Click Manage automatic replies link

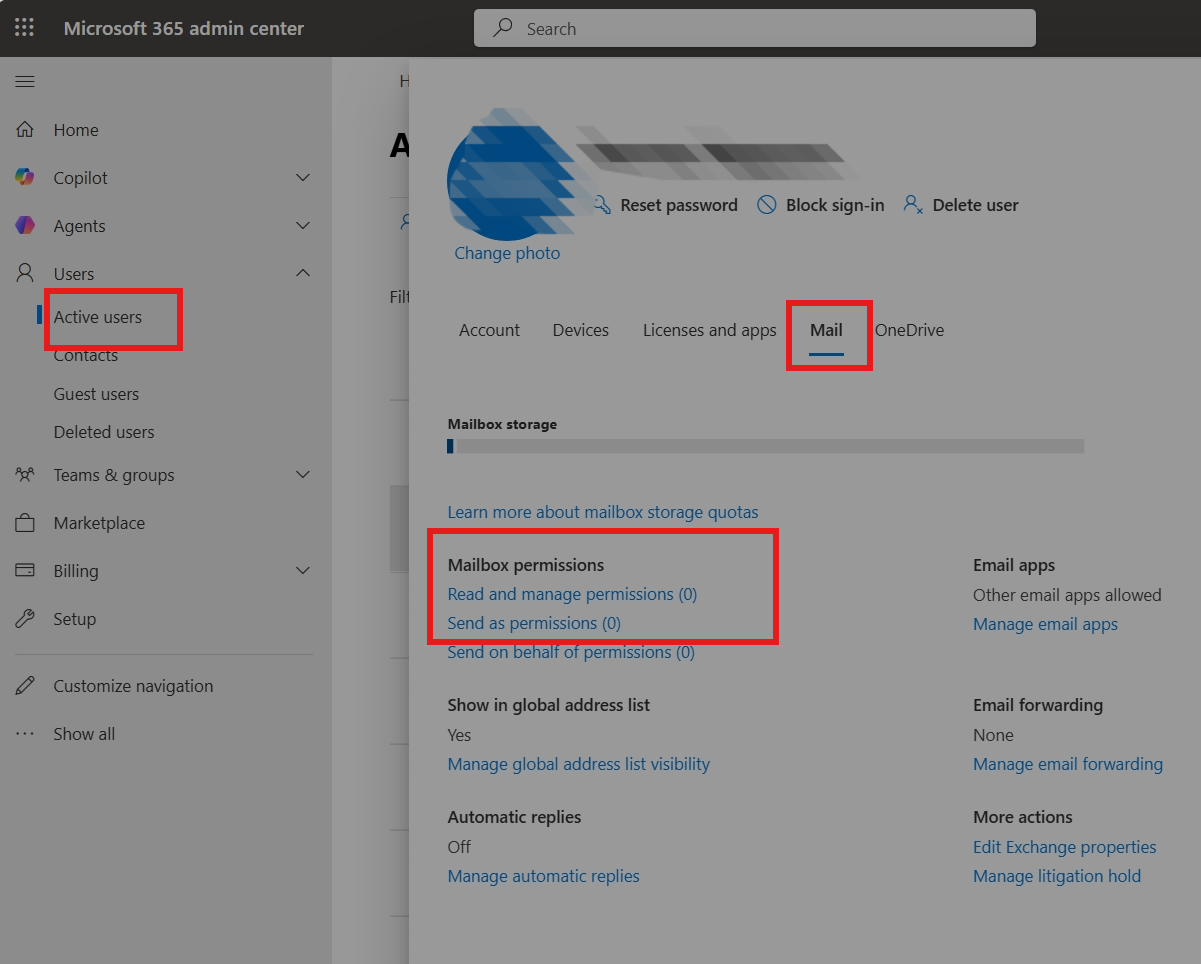[x=544, y=876]
